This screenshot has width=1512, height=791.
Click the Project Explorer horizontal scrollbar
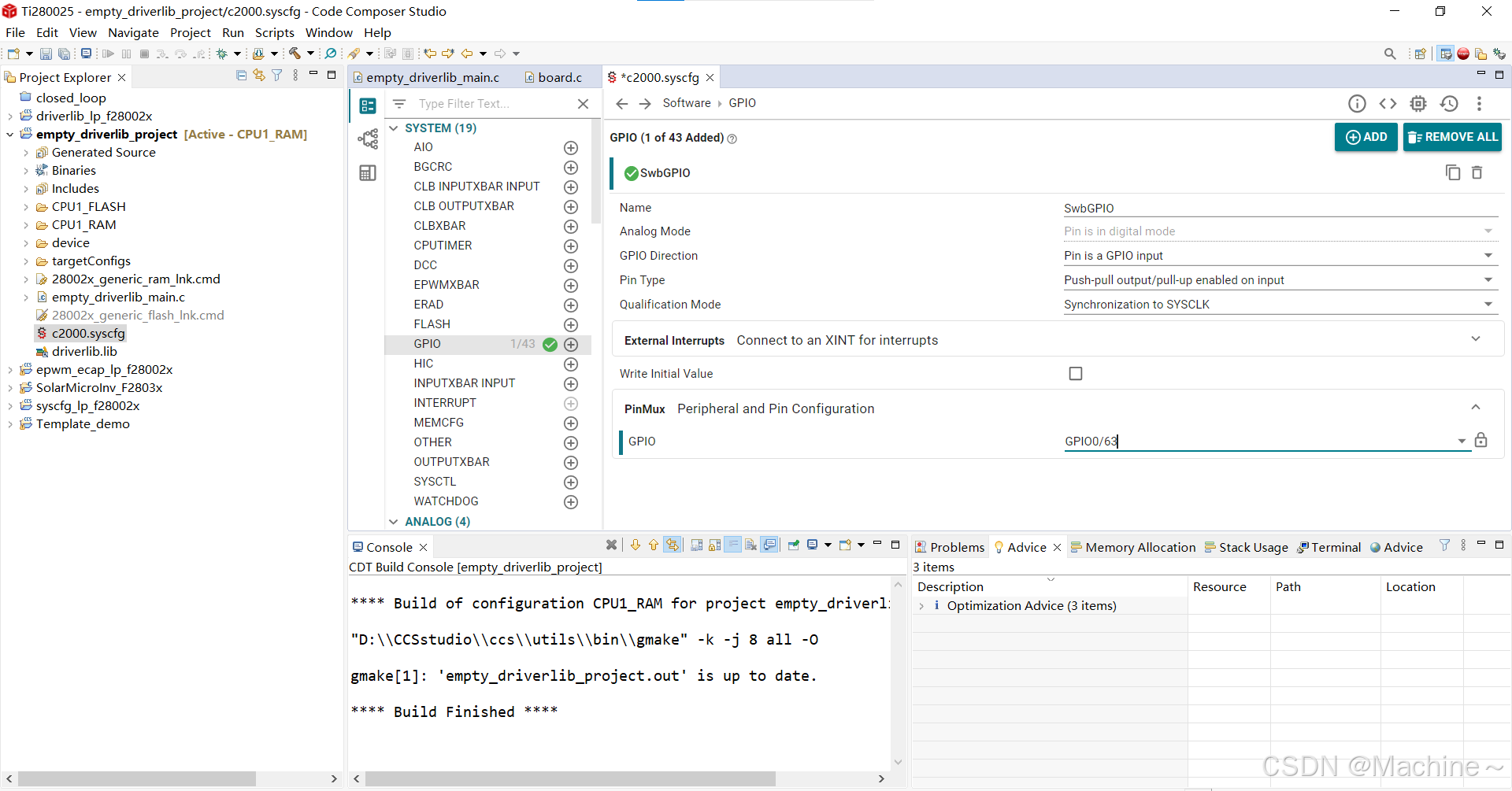137,778
